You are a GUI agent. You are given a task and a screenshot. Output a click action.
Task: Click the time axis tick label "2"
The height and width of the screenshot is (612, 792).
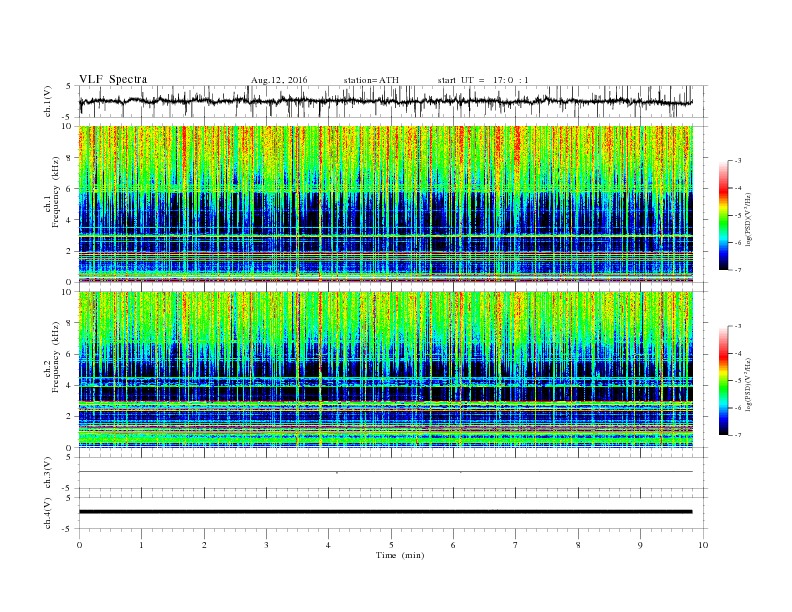[x=204, y=545]
